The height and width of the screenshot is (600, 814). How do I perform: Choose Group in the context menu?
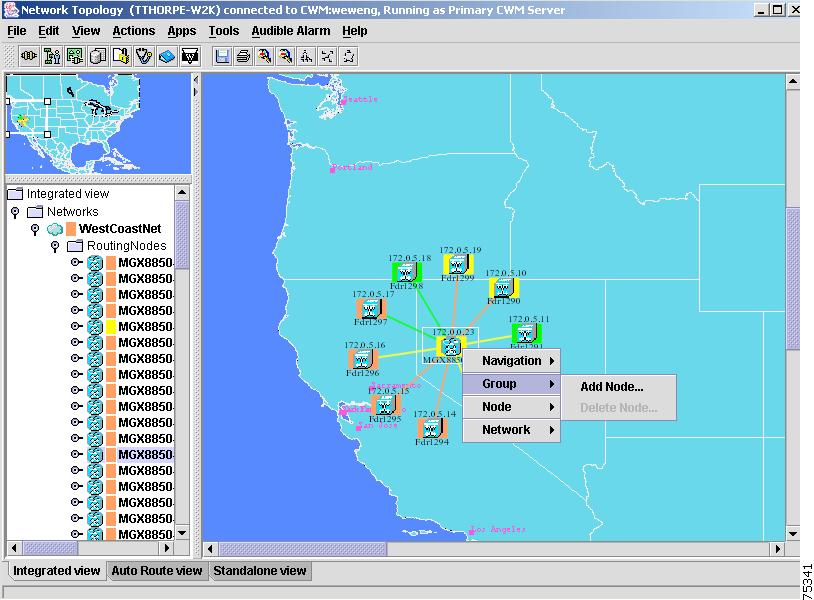tap(511, 384)
